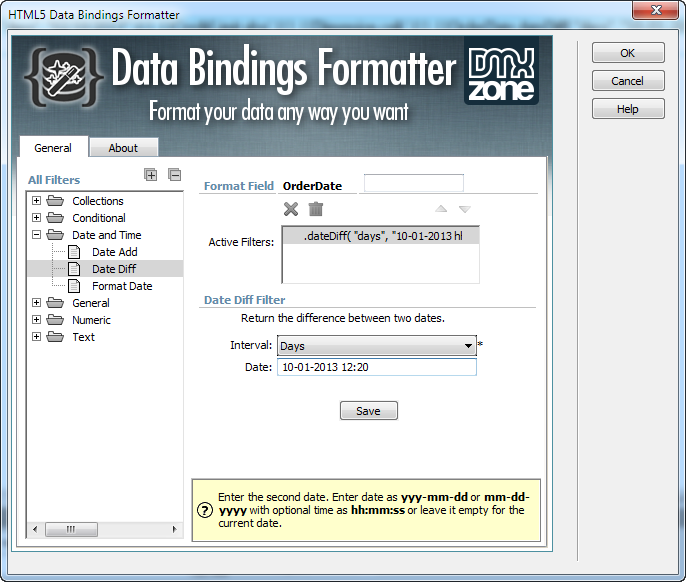Collapse the Date and Time node
686x582 pixels.
pos(37,235)
